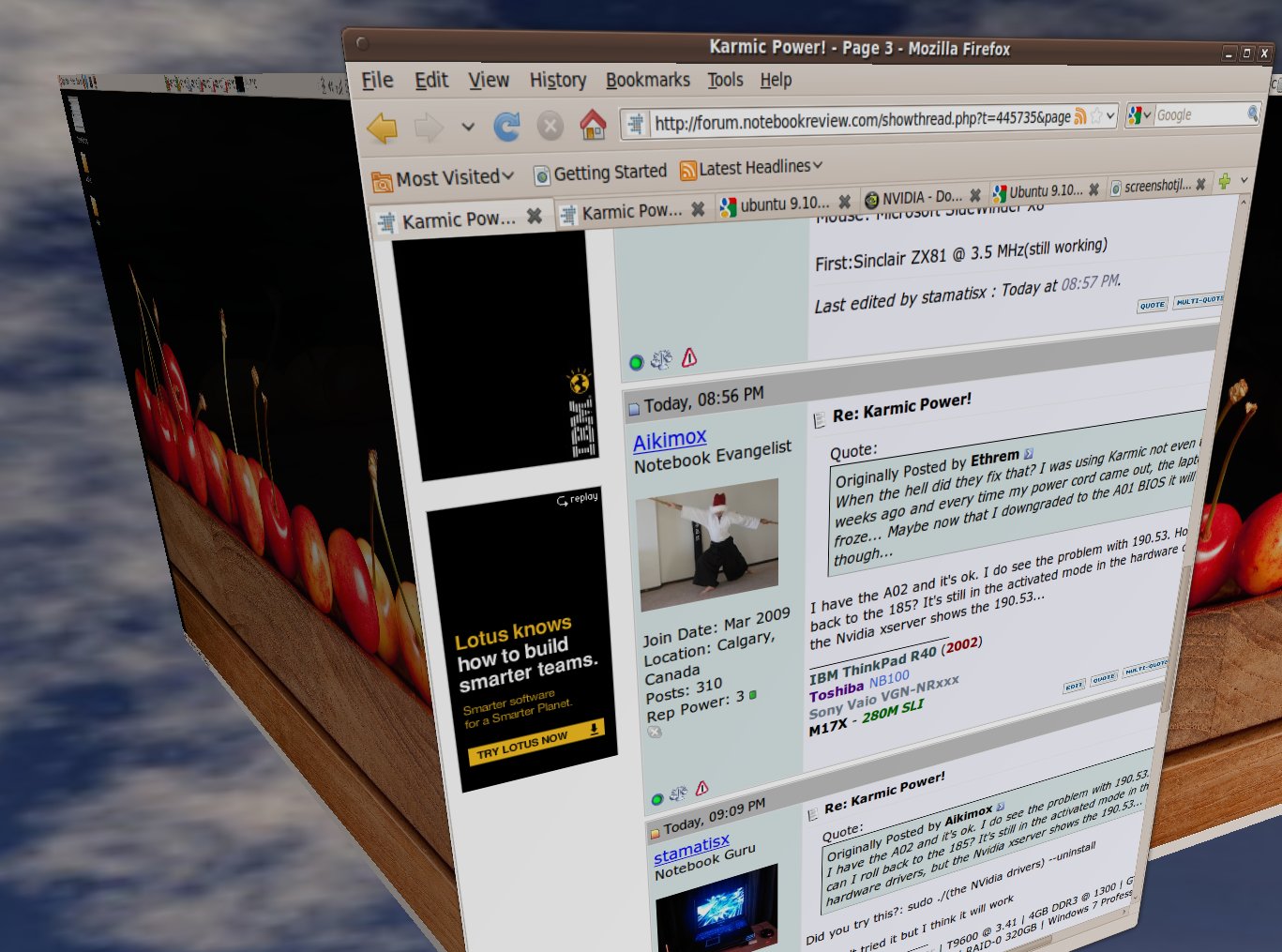This screenshot has height=952, width=1282.
Task: Close the screenshot... tab
Action: click(x=1200, y=185)
